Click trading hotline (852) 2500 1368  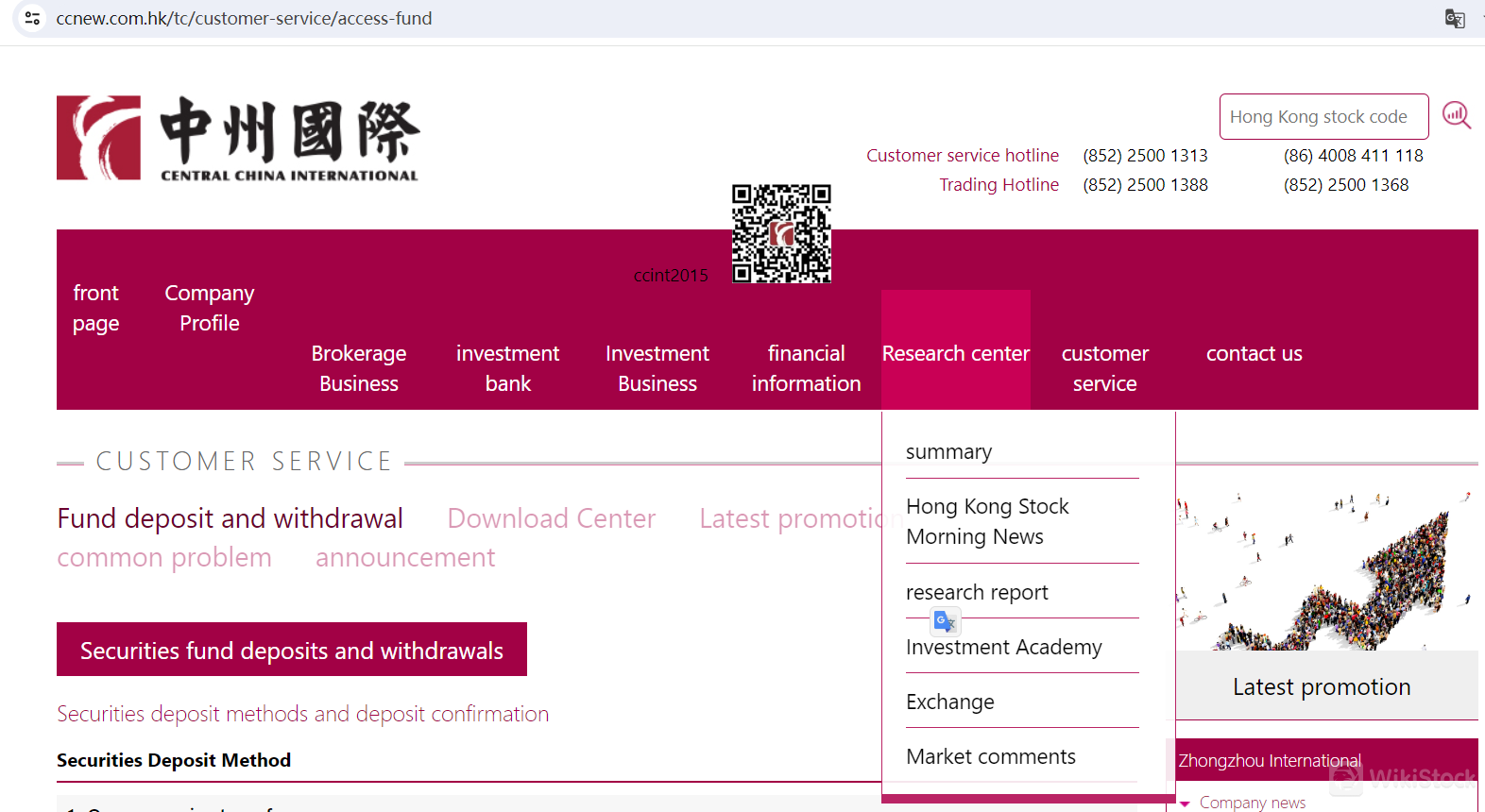coord(1346,184)
